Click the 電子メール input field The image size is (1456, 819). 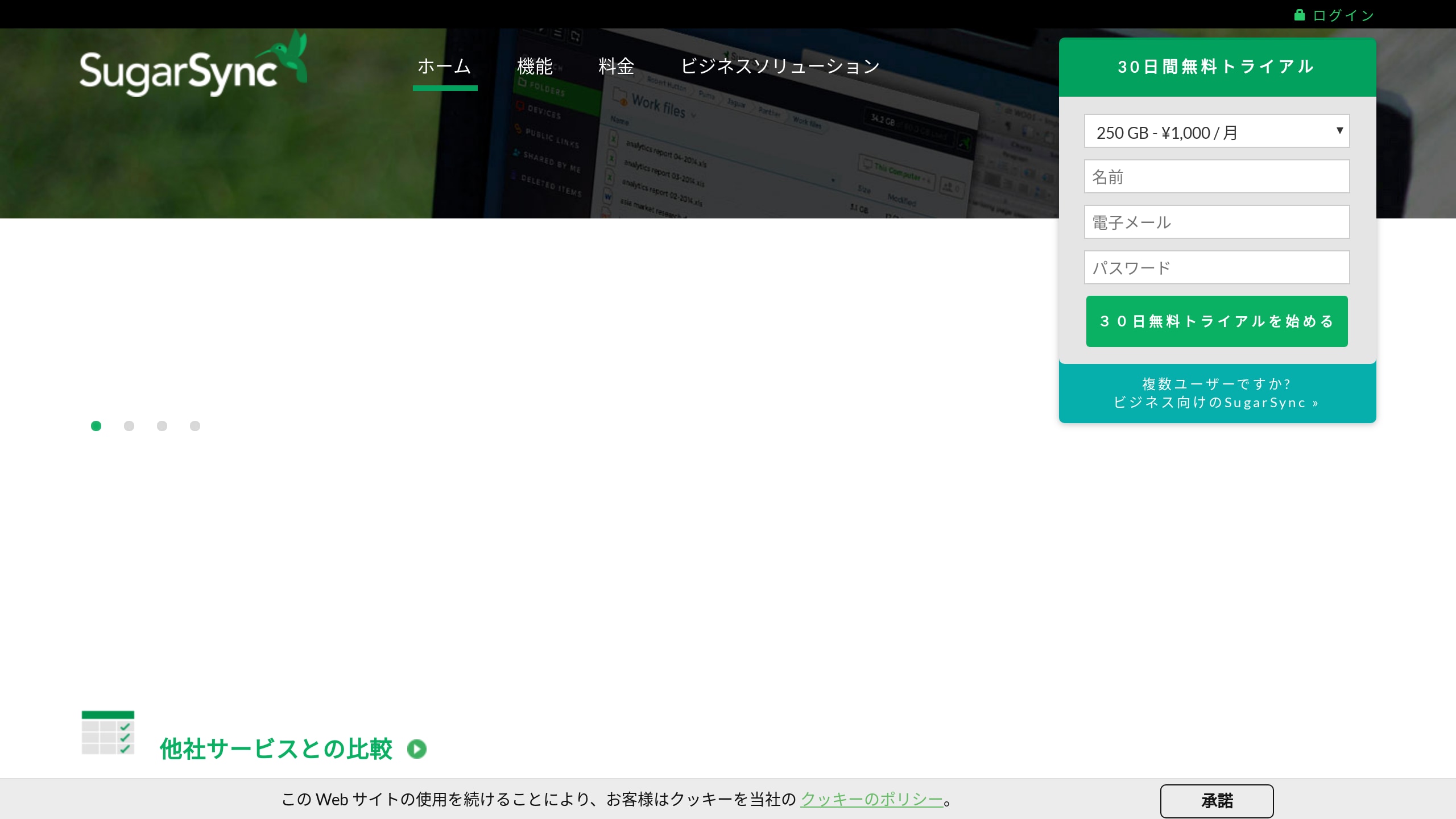click(1217, 222)
